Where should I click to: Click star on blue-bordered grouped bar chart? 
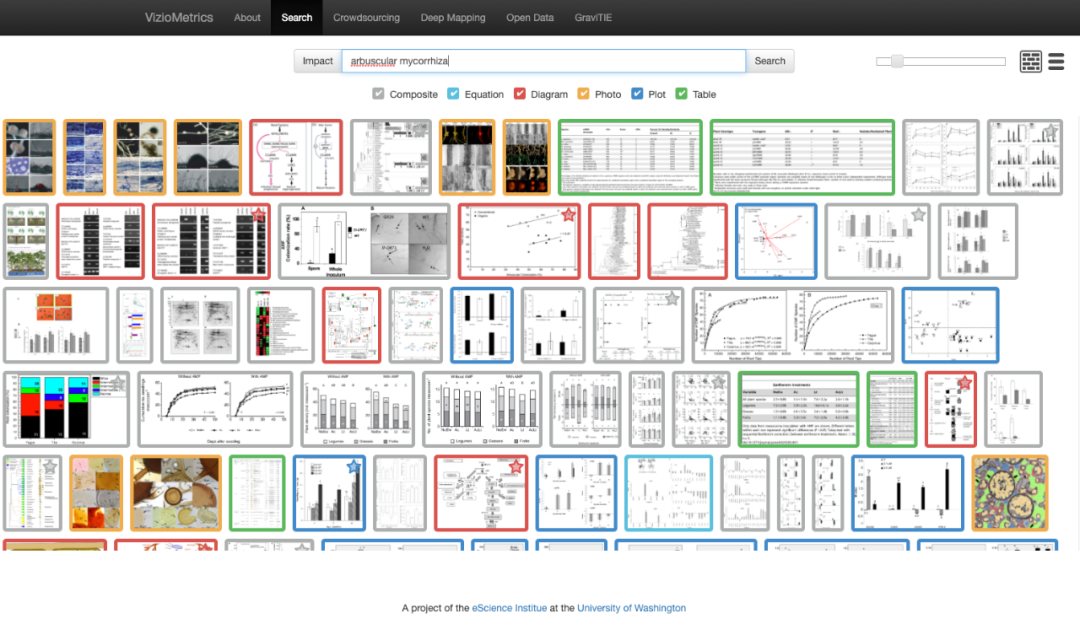353,467
